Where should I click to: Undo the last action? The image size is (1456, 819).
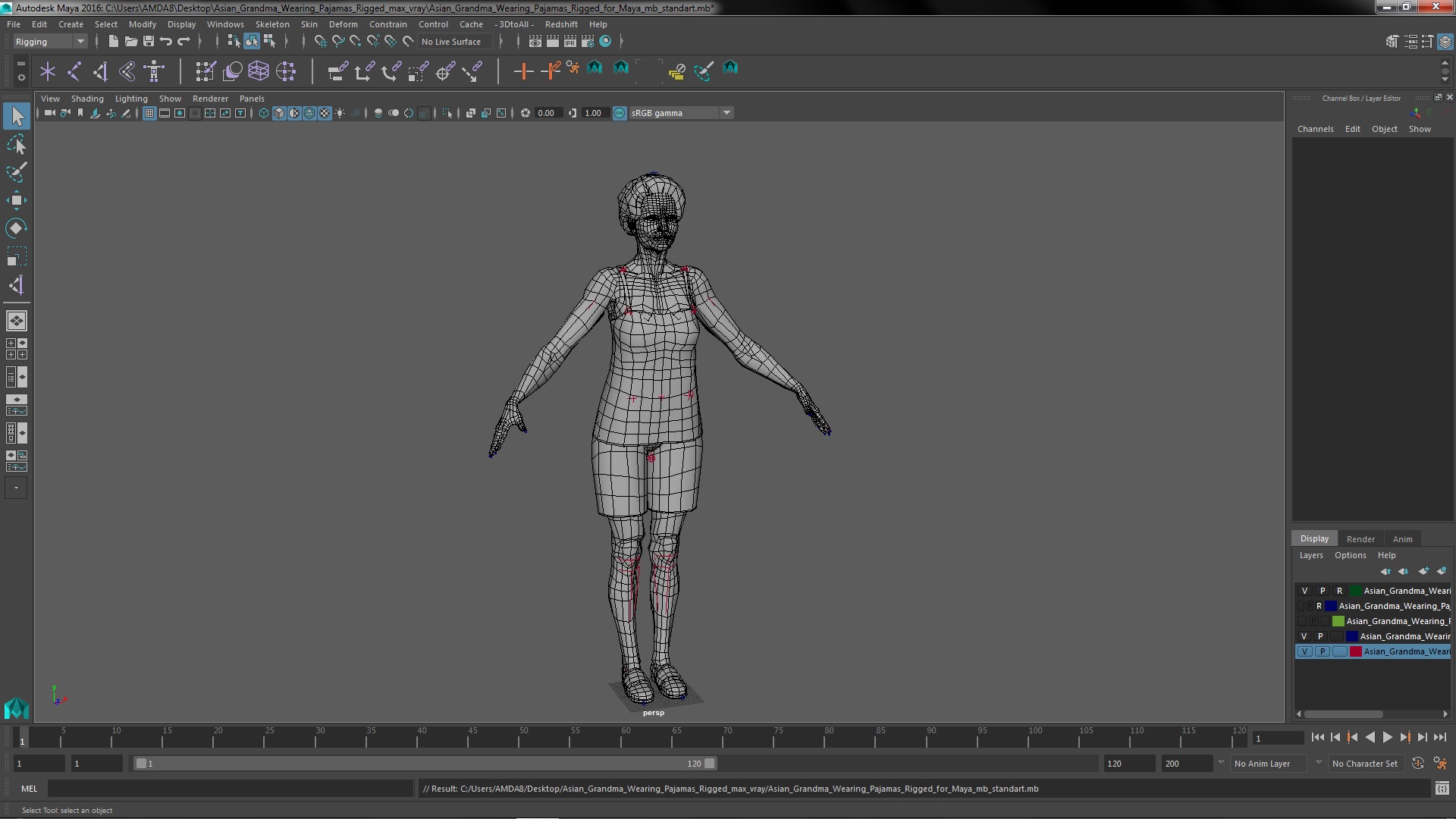click(x=166, y=42)
